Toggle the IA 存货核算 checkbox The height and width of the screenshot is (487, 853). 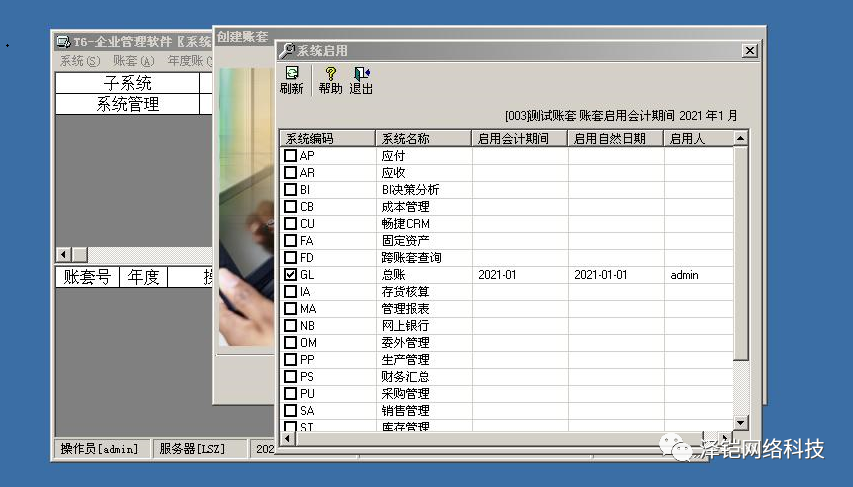coord(290,292)
